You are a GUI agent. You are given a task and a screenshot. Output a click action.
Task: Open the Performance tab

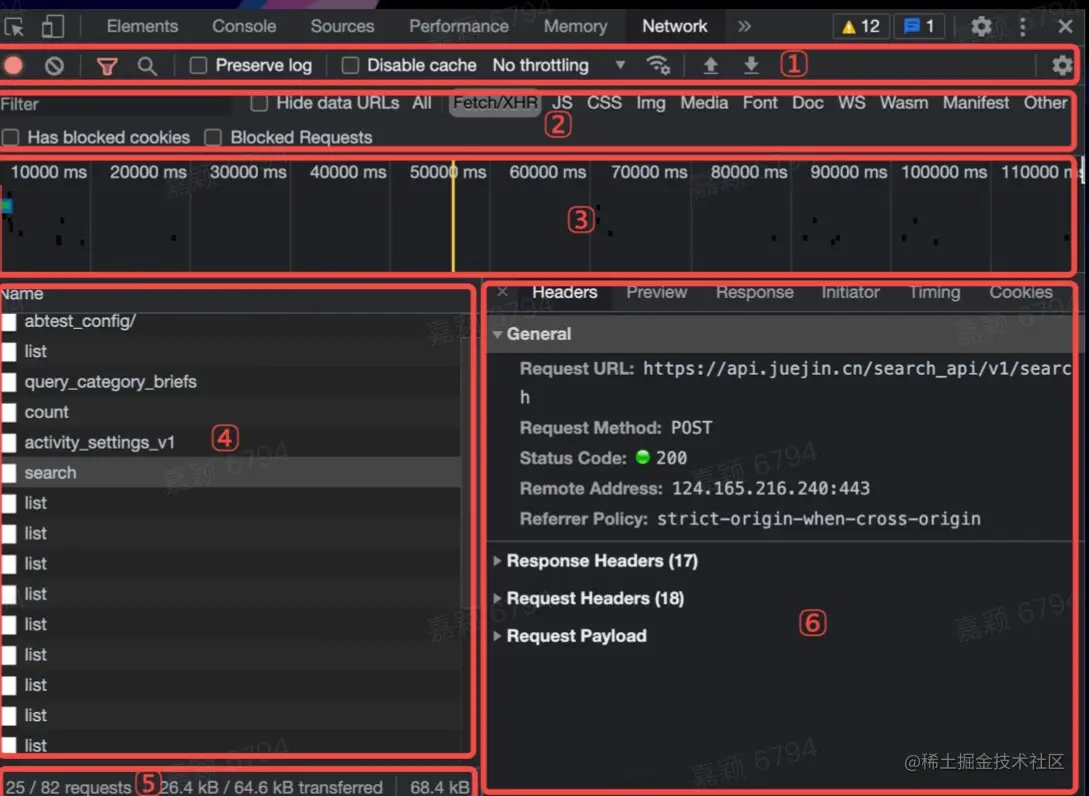[459, 26]
